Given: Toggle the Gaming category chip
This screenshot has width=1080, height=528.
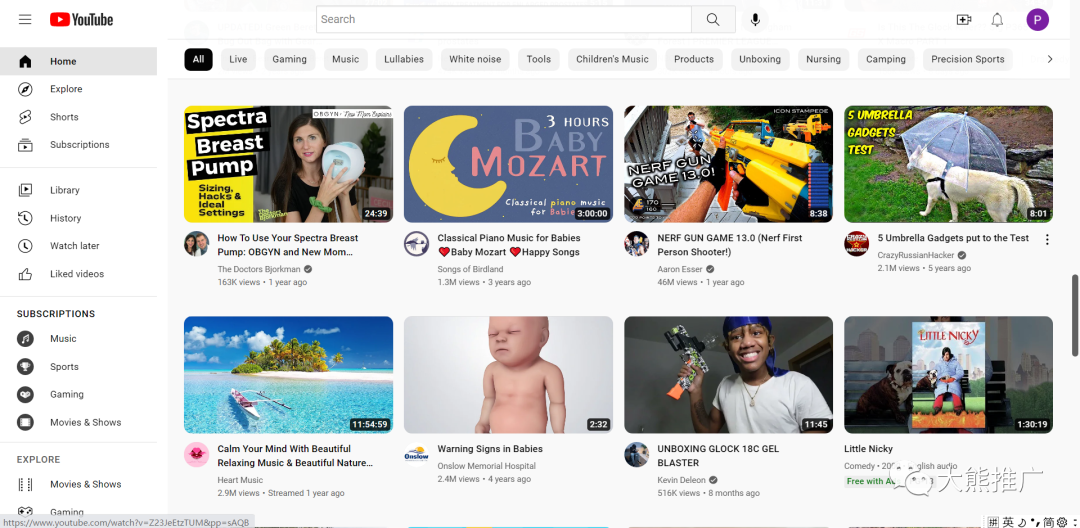Looking at the screenshot, I should (289, 59).
